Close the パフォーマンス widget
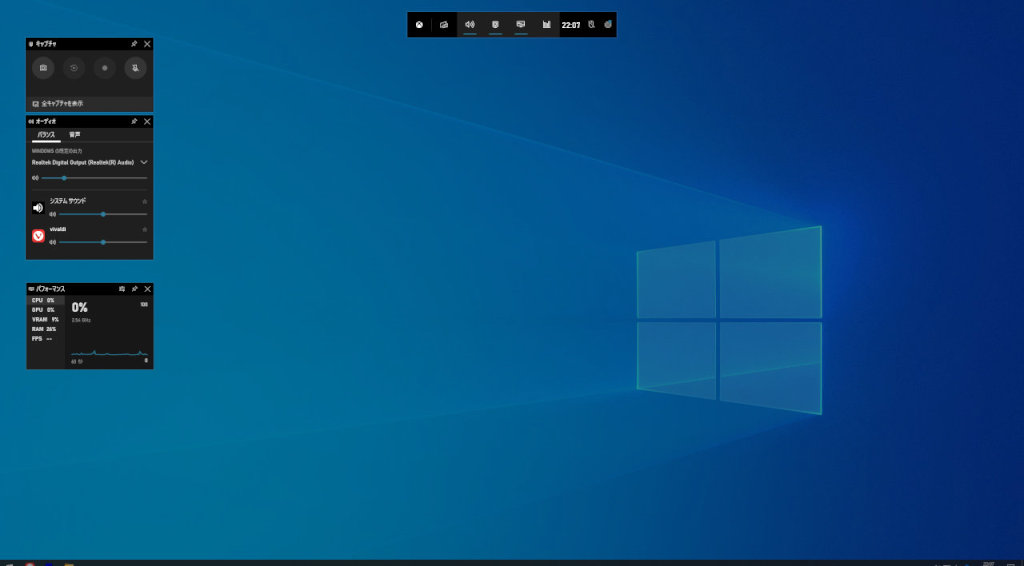Screen dimensions: 1024x566 point(148,289)
